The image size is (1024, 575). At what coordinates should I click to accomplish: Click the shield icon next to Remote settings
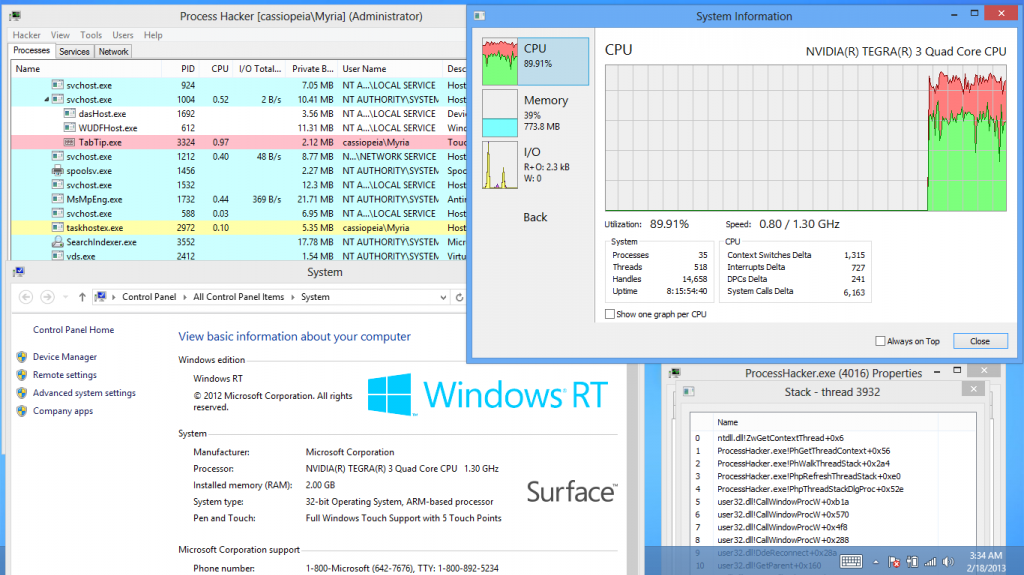[x=22, y=375]
